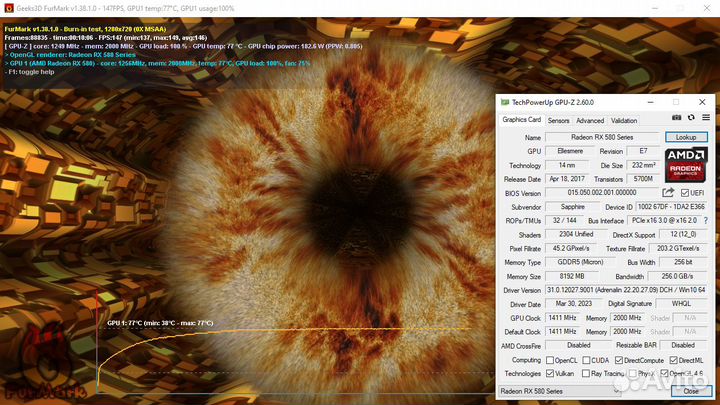Switch to the Advanced tab

click(x=590, y=121)
